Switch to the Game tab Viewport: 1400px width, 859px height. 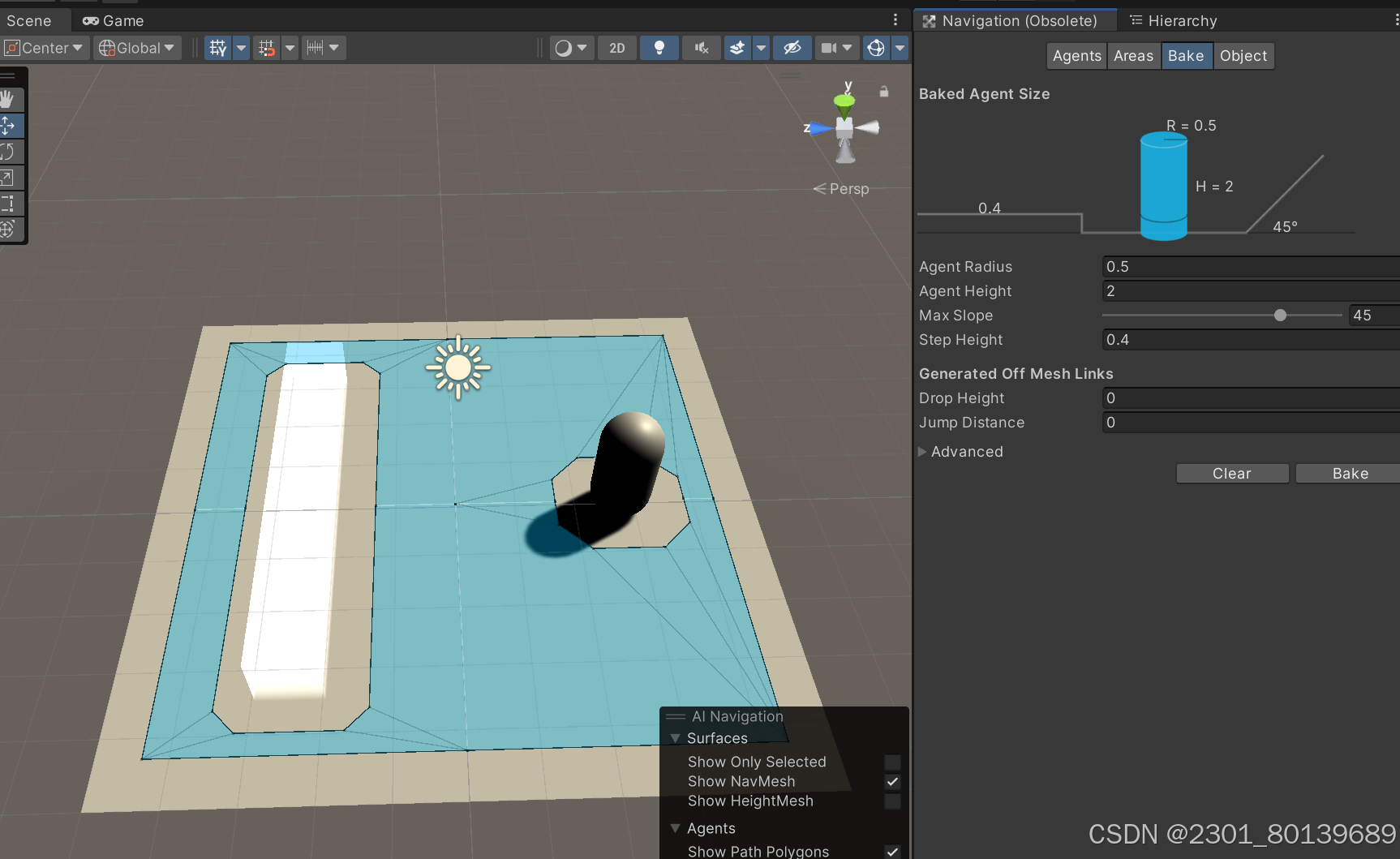coord(114,20)
